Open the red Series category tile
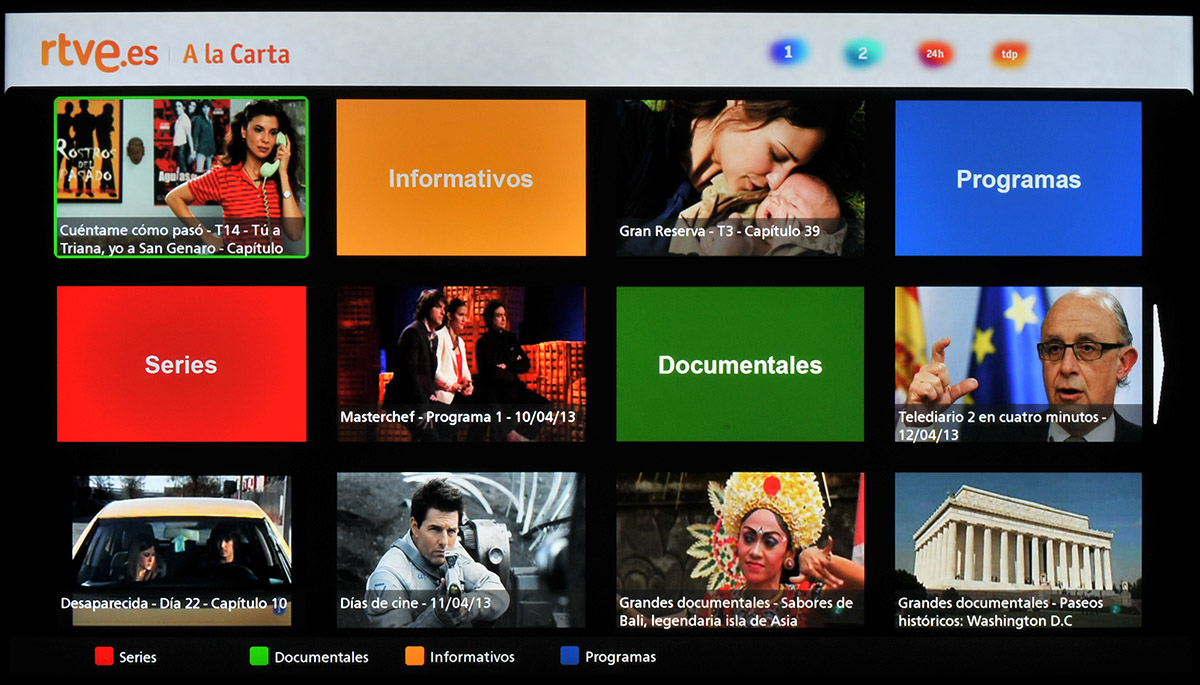The image size is (1200, 685). [181, 364]
